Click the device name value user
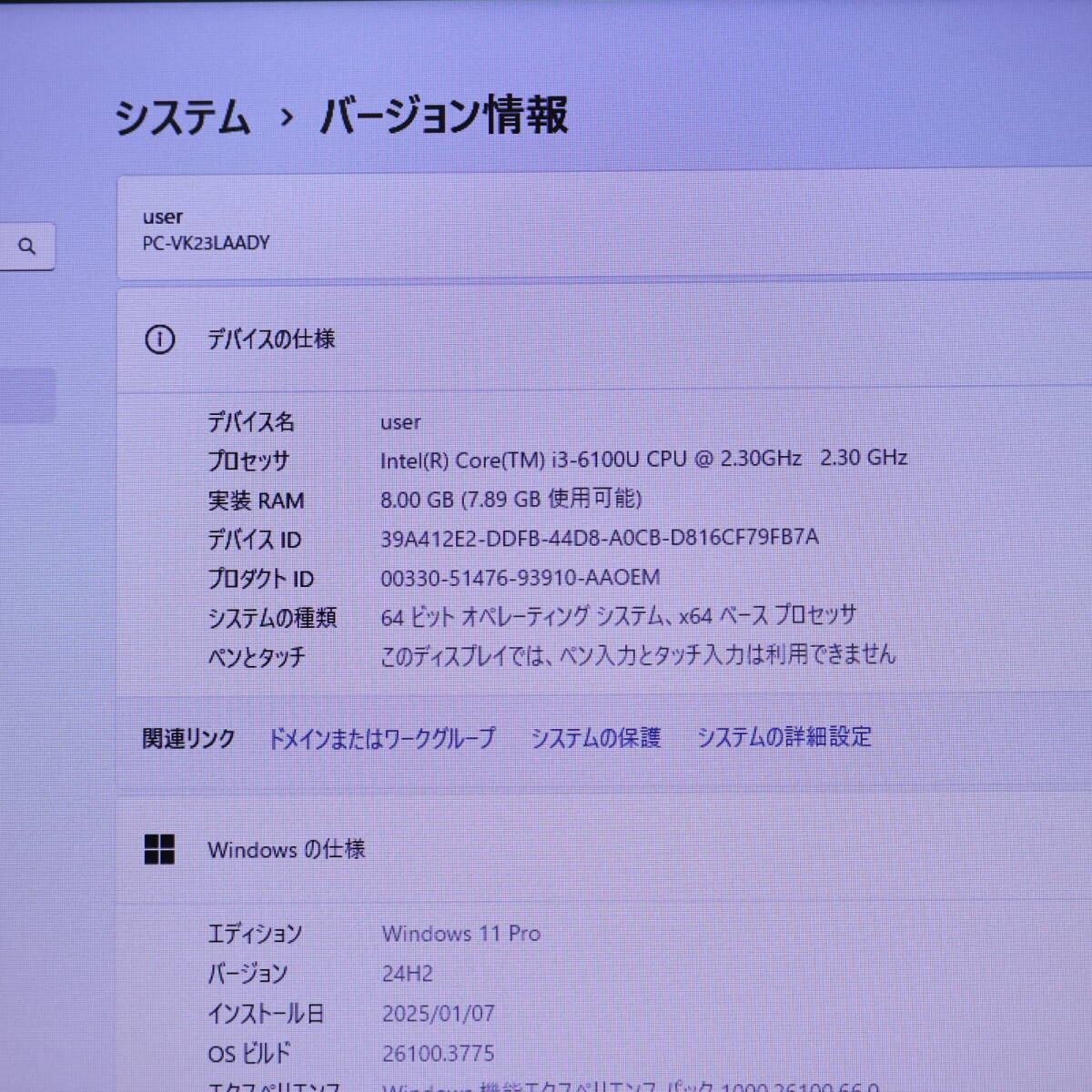 [400, 422]
